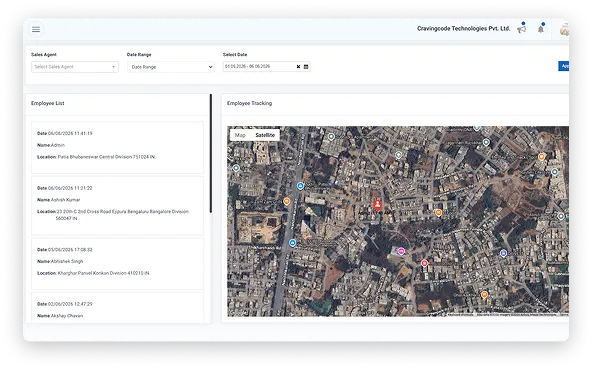Open the hamburger sidebar menu
The height and width of the screenshot is (369, 592).
tap(36, 29)
